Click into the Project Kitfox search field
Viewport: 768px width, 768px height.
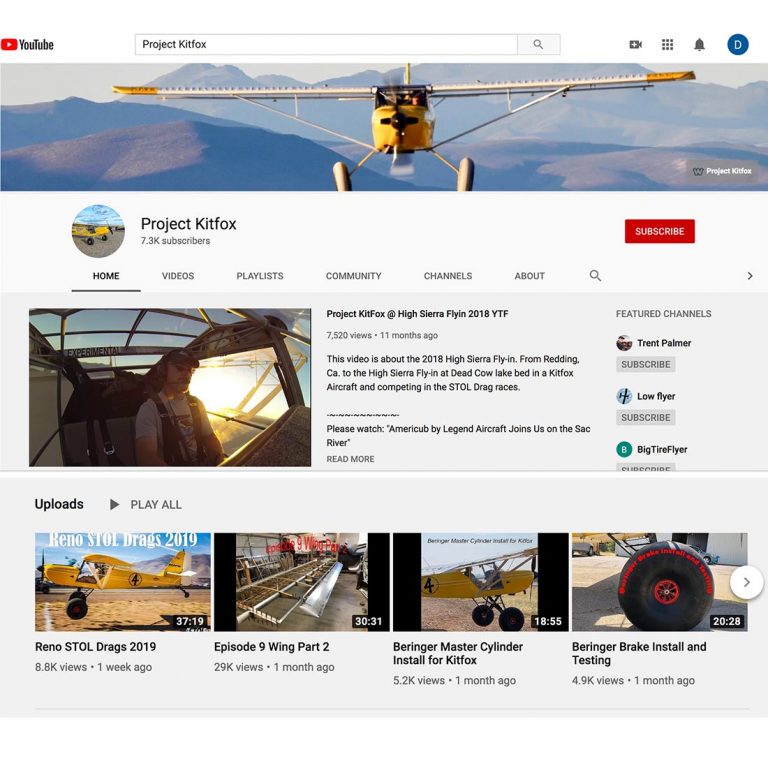pos(325,44)
